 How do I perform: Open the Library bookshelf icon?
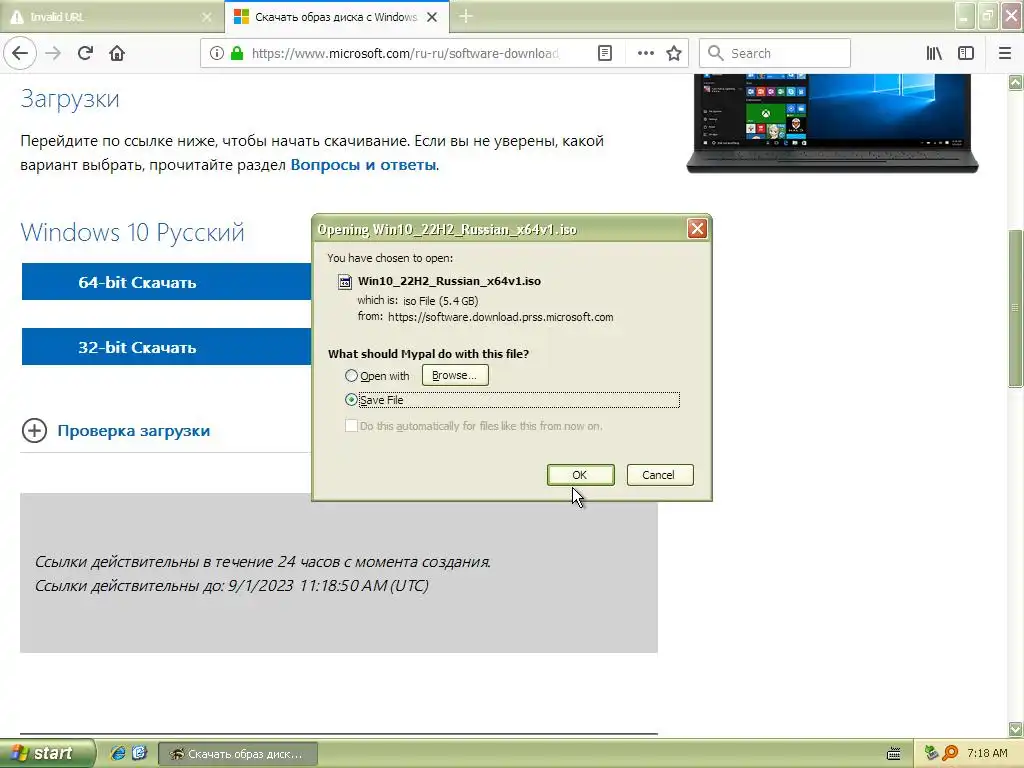pos(934,53)
